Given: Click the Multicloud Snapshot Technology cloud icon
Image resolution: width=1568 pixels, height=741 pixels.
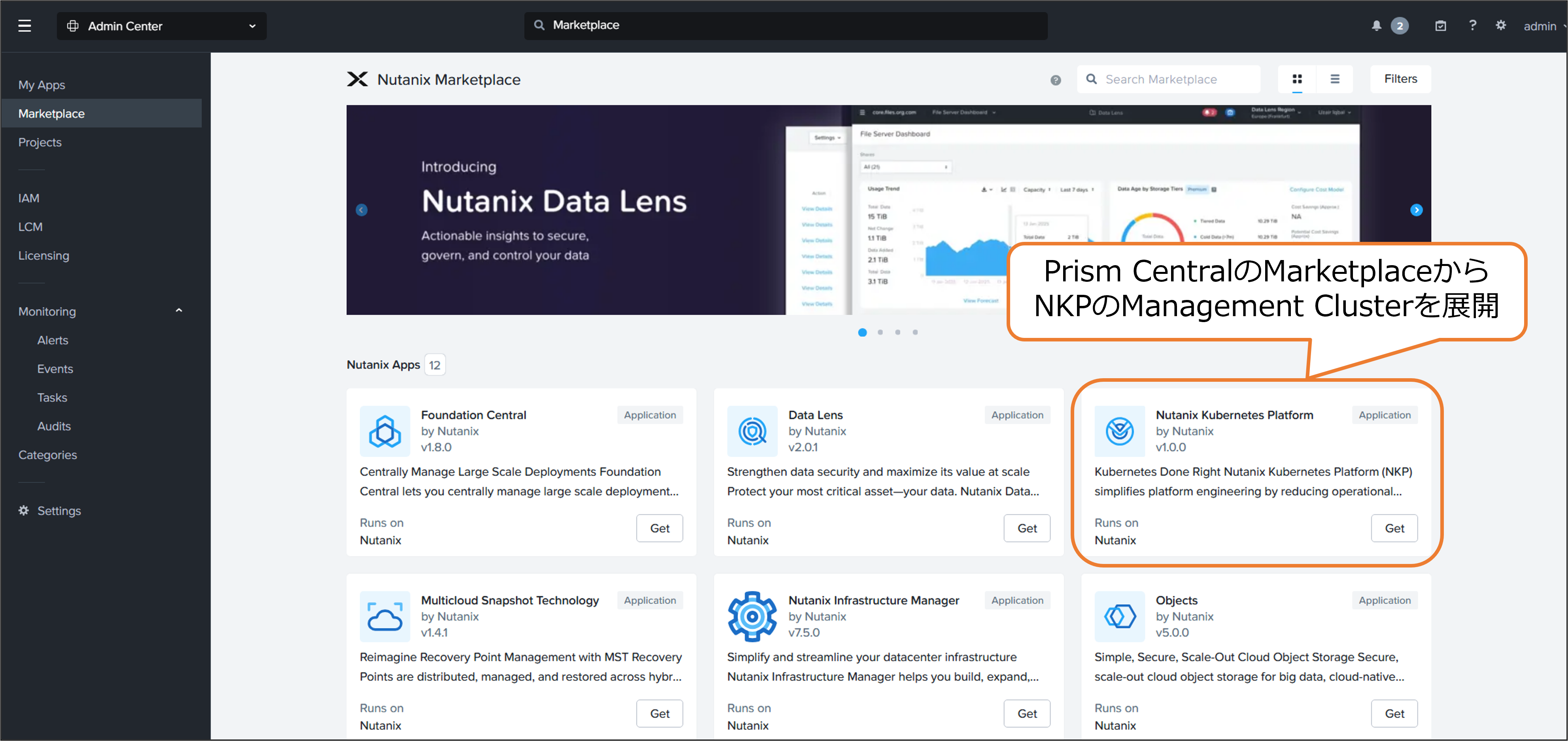Looking at the screenshot, I should point(385,616).
